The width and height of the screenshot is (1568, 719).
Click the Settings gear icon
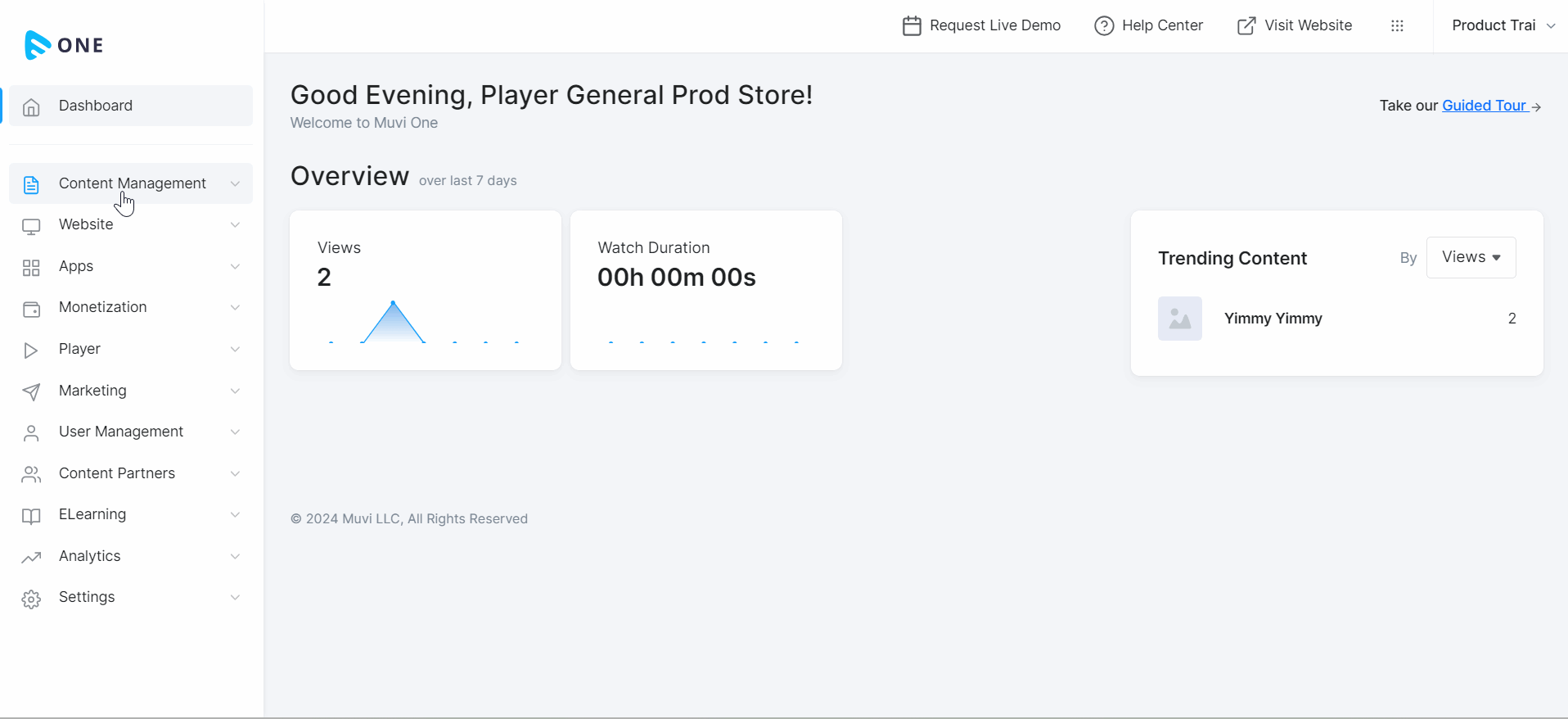(x=31, y=599)
